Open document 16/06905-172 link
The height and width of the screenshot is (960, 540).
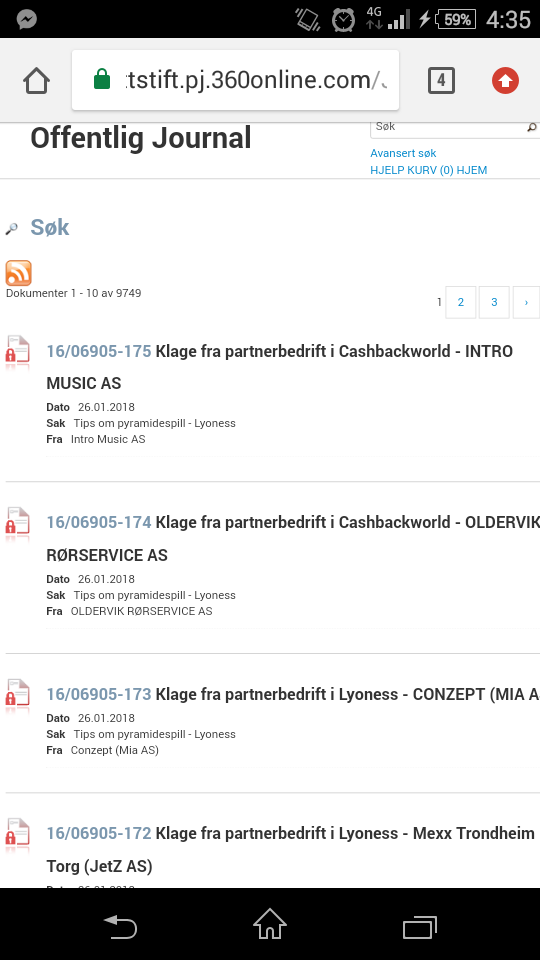[99, 833]
